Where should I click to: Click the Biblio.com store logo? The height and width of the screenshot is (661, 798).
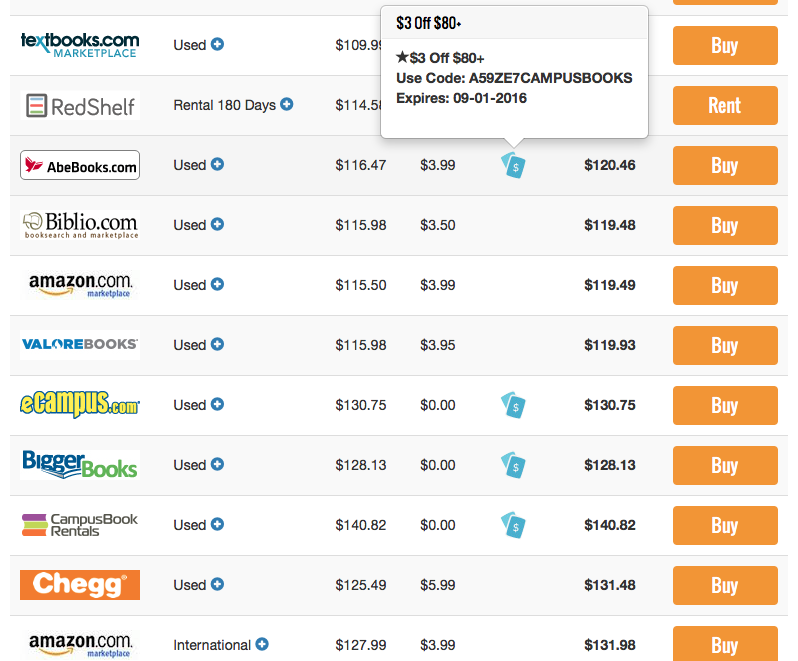coord(80,225)
